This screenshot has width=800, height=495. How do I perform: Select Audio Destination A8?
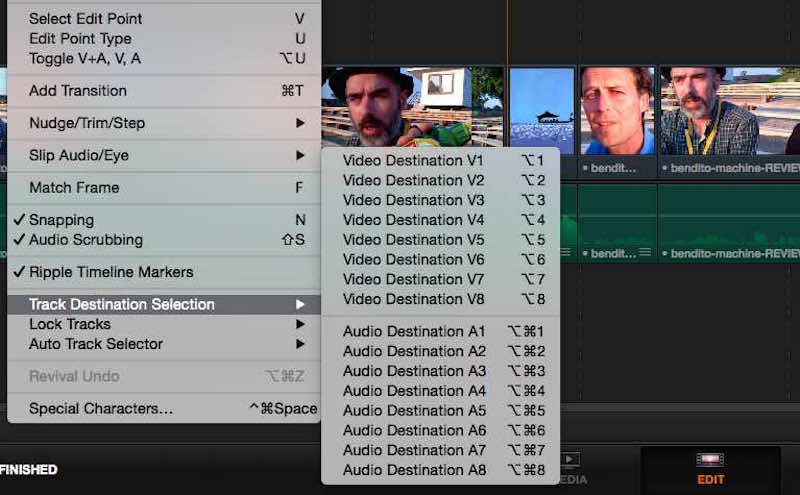pos(441,470)
